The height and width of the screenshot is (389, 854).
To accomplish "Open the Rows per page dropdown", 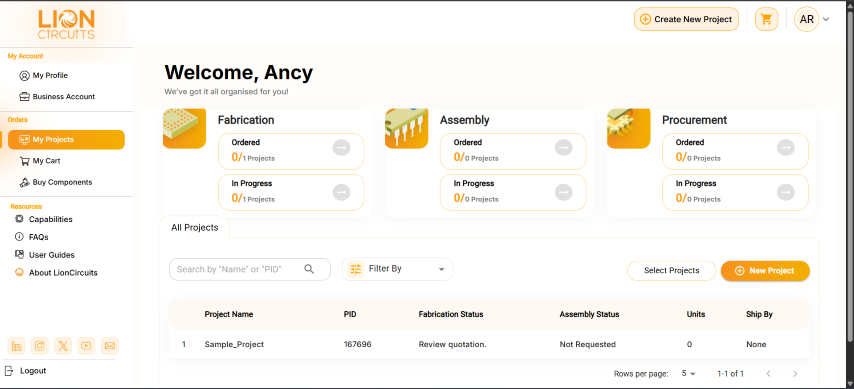I will pos(689,374).
